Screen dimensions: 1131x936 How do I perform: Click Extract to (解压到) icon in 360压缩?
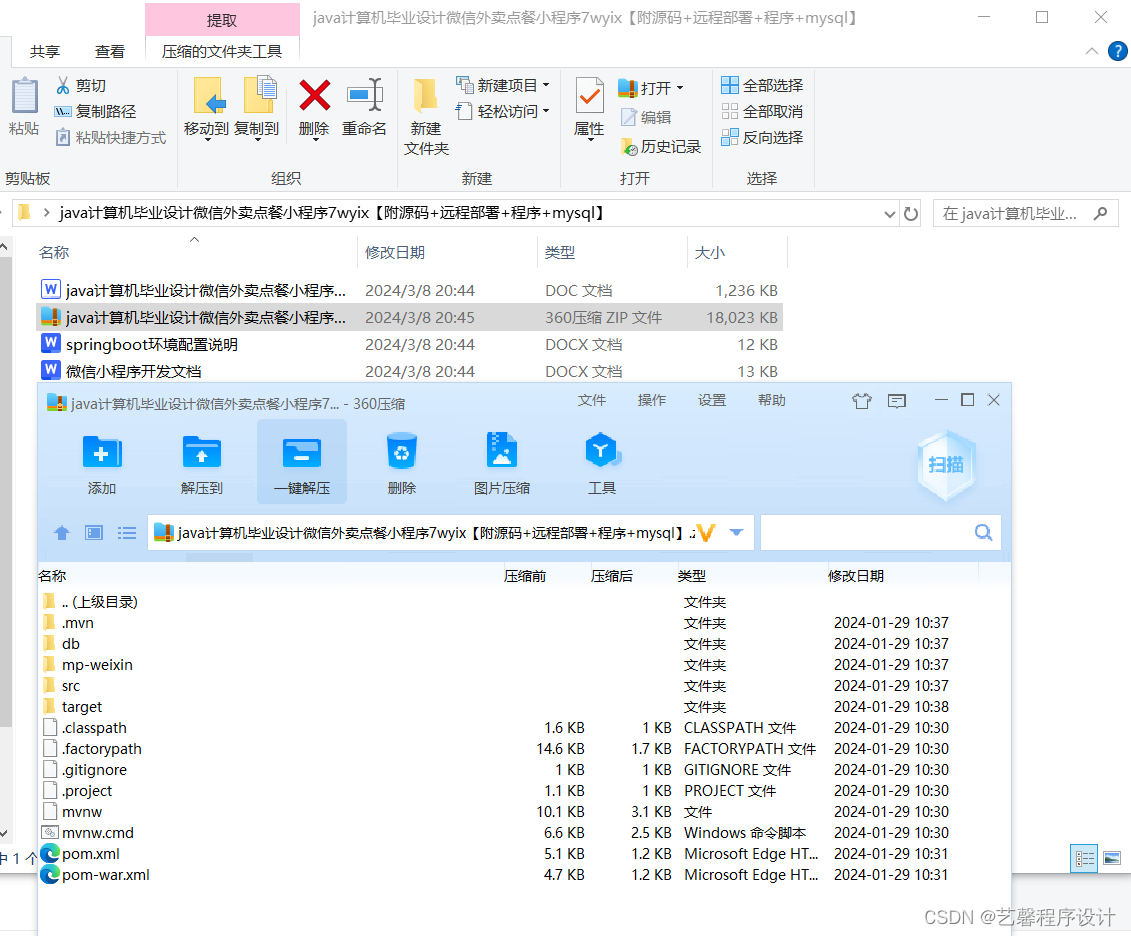202,454
